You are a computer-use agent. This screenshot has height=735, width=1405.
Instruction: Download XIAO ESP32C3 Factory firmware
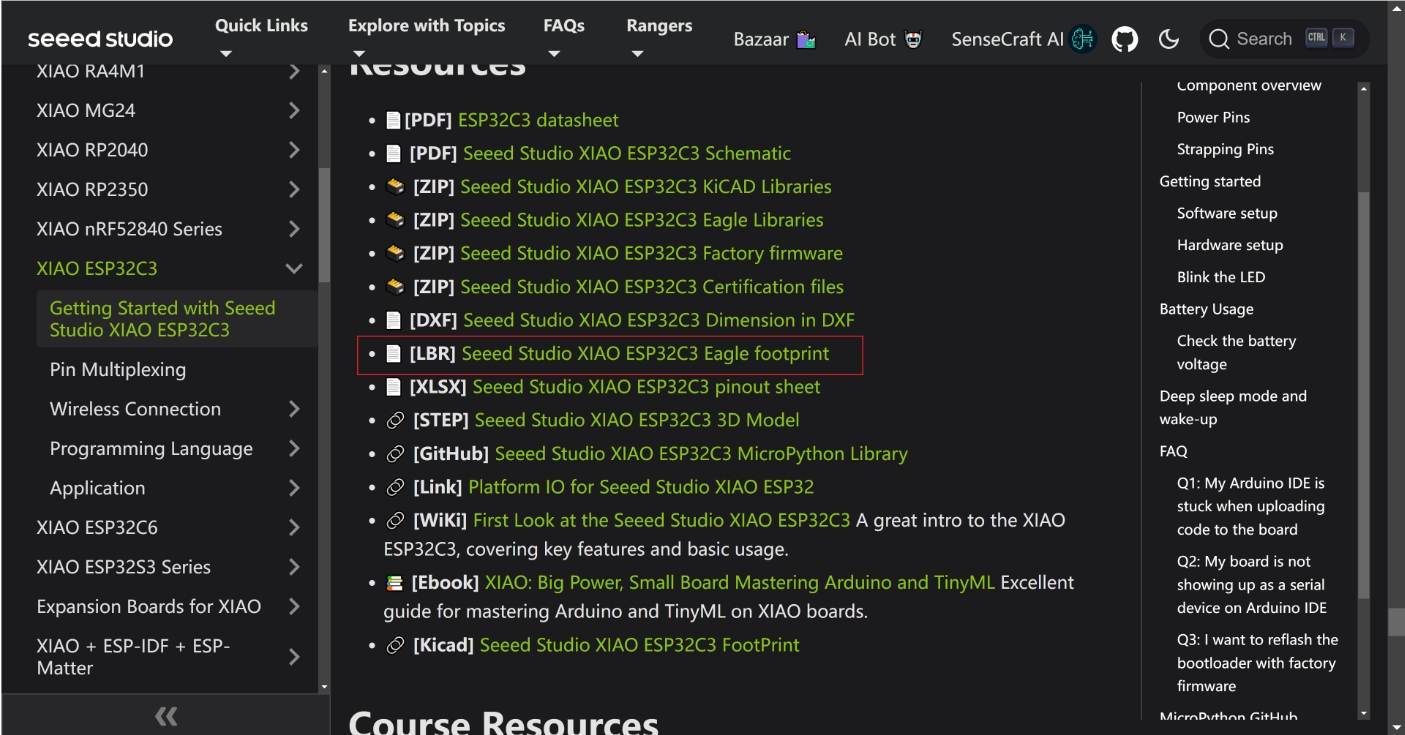point(651,253)
